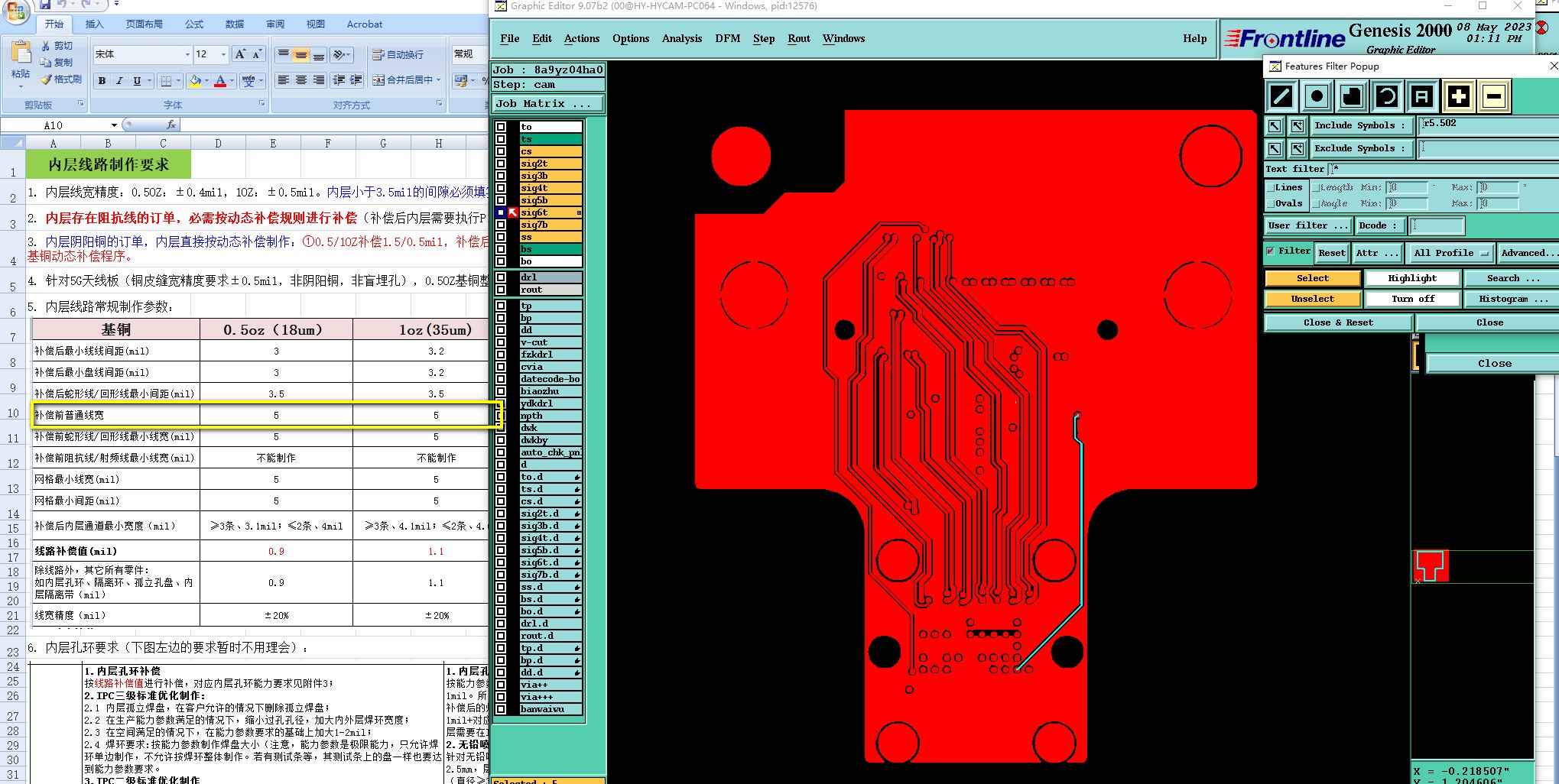
Task: Open the font name 宋体 dropdown
Action: (187, 54)
